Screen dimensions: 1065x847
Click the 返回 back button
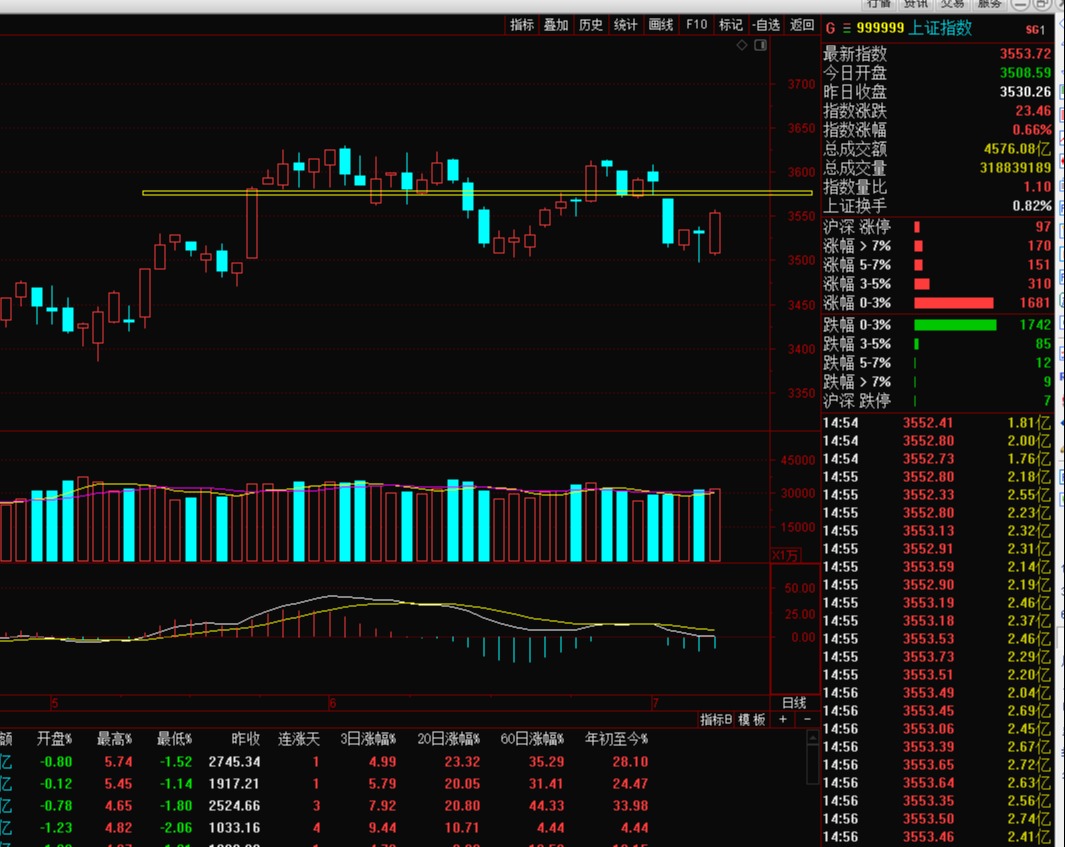(x=802, y=25)
